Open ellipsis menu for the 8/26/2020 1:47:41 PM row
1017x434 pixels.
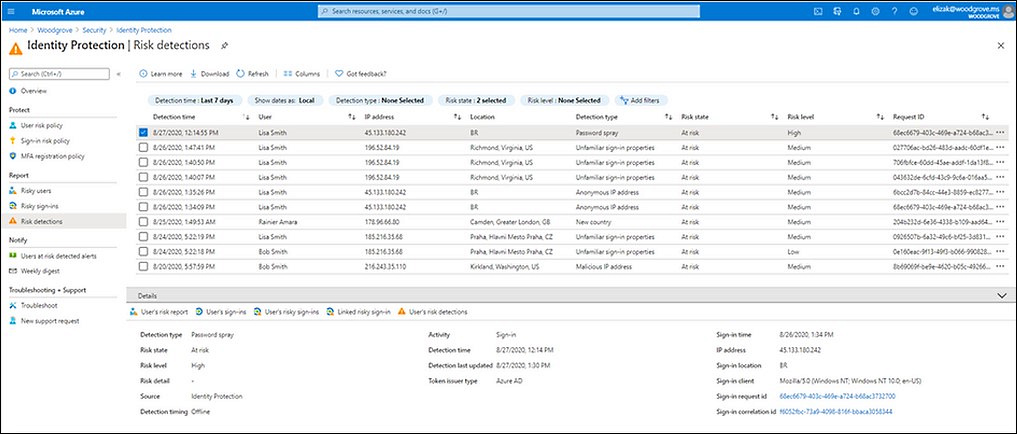(x=999, y=147)
